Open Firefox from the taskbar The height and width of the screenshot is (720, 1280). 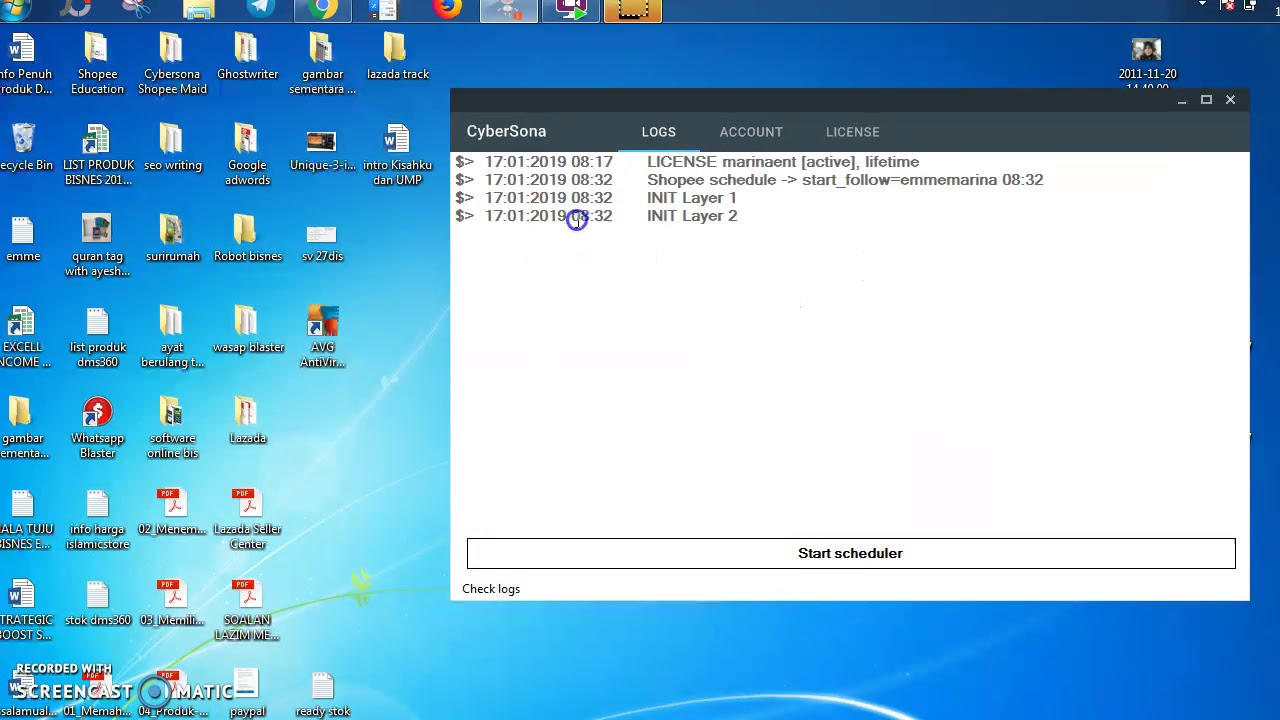pyautogui.click(x=447, y=10)
